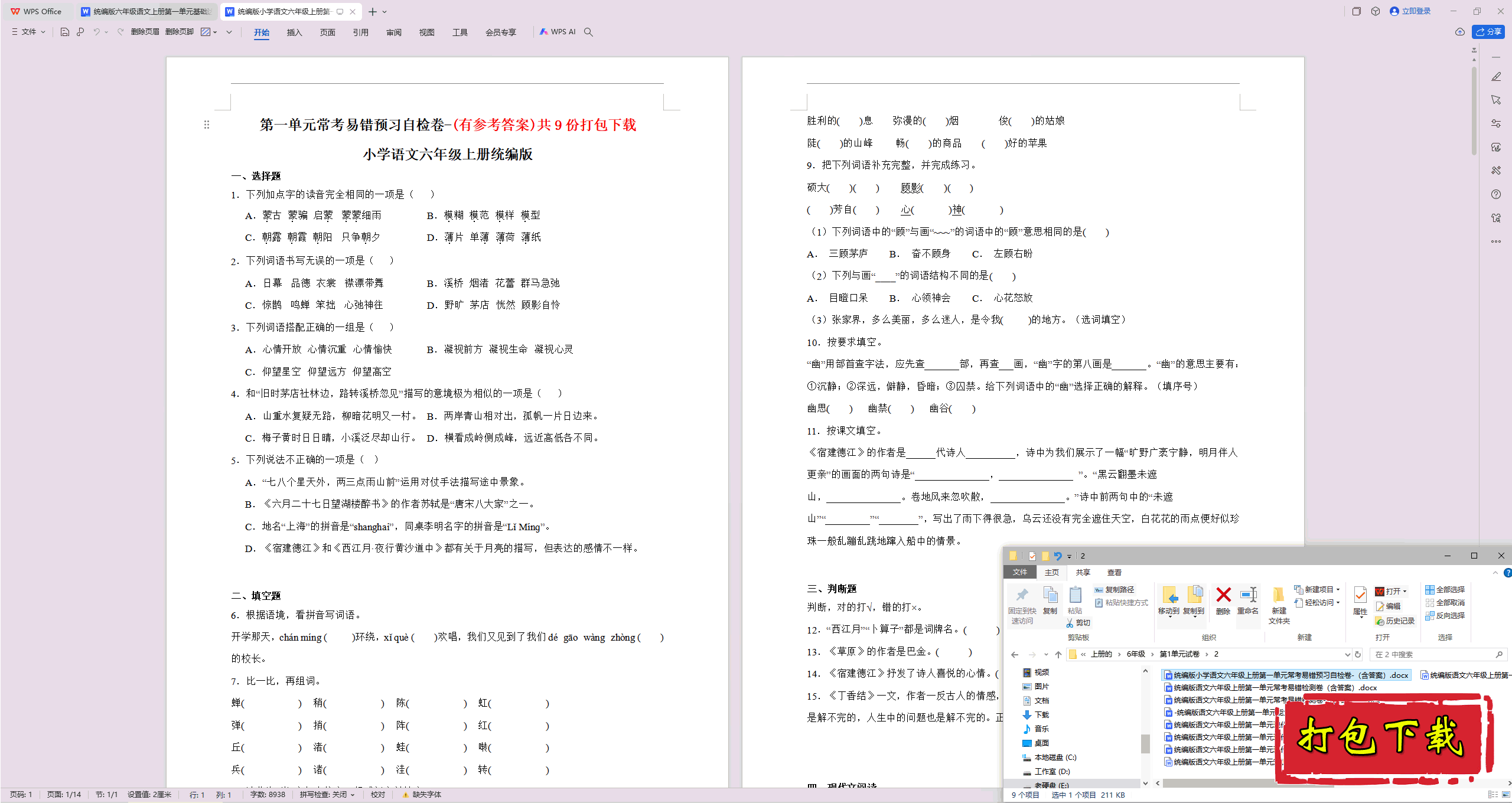Click the settings sliders icon in right sidebar

[x=1496, y=123]
